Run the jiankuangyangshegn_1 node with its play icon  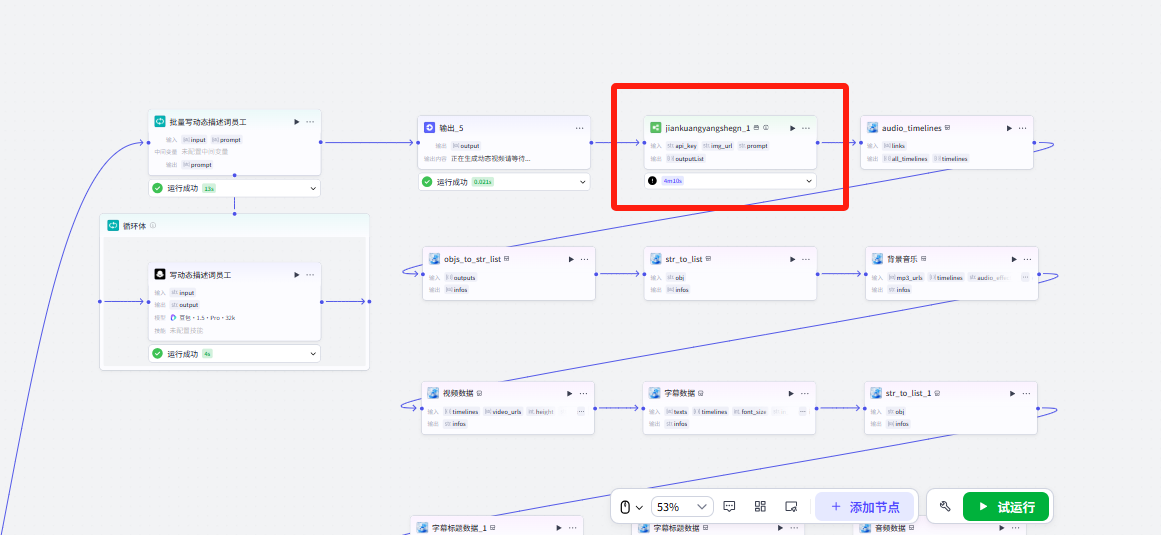(792, 128)
